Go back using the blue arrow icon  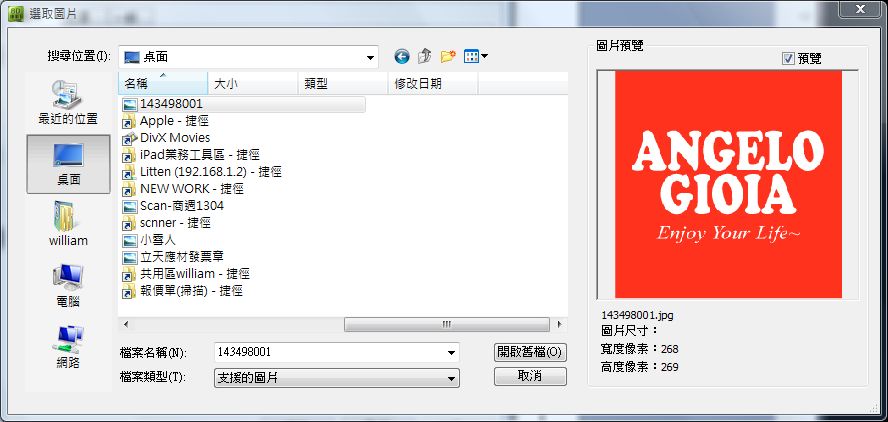[x=402, y=56]
